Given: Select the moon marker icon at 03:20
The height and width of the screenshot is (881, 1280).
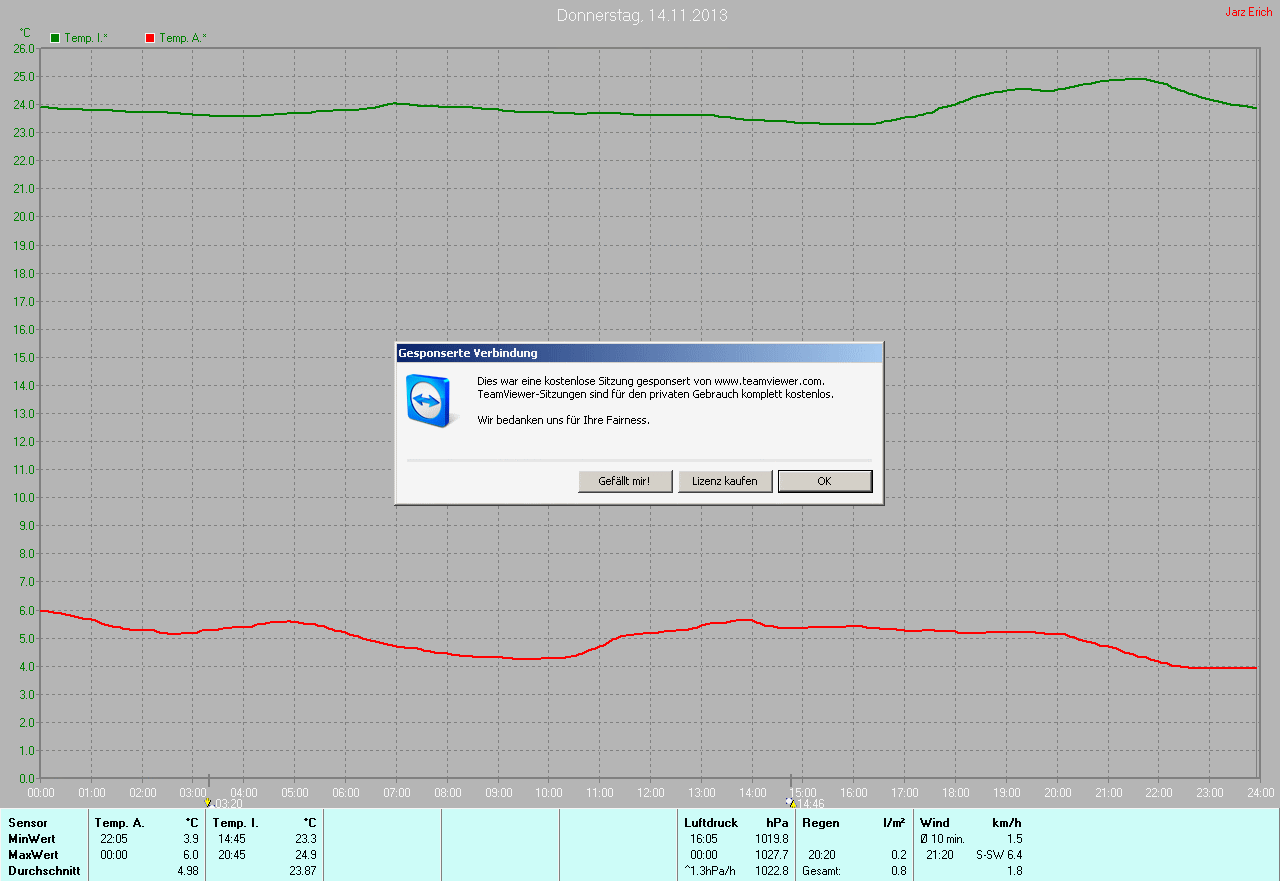Looking at the screenshot, I should point(208,802).
